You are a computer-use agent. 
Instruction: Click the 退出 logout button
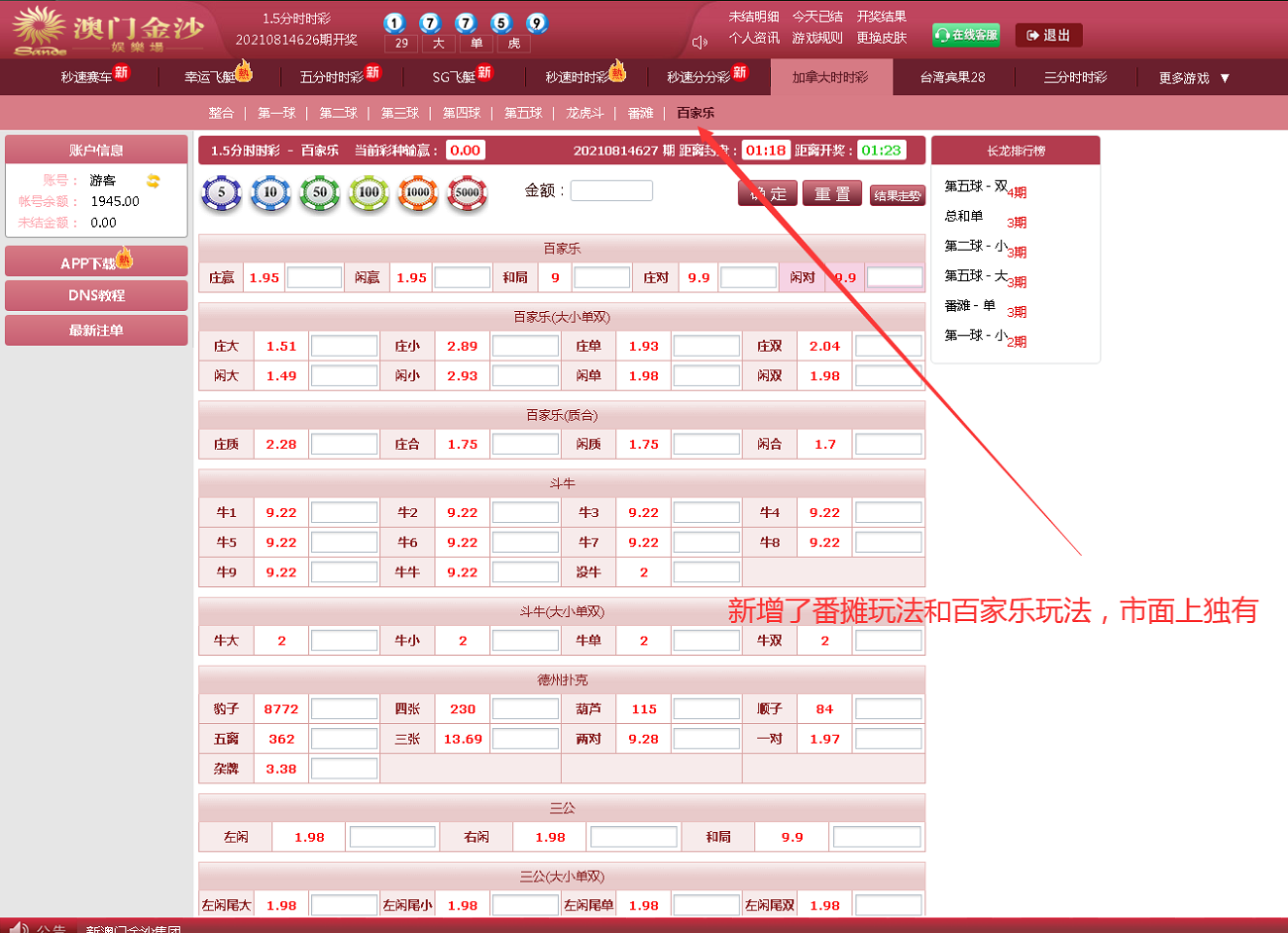tap(1048, 36)
